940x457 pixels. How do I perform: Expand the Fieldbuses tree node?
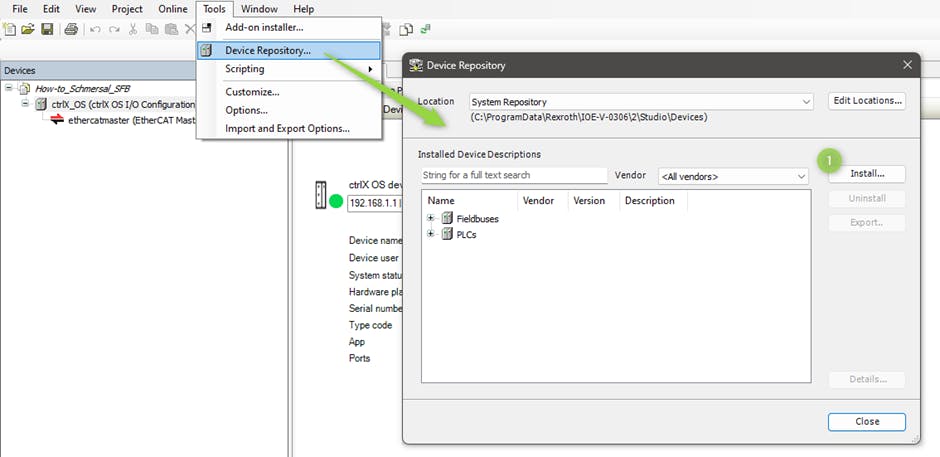[431, 218]
